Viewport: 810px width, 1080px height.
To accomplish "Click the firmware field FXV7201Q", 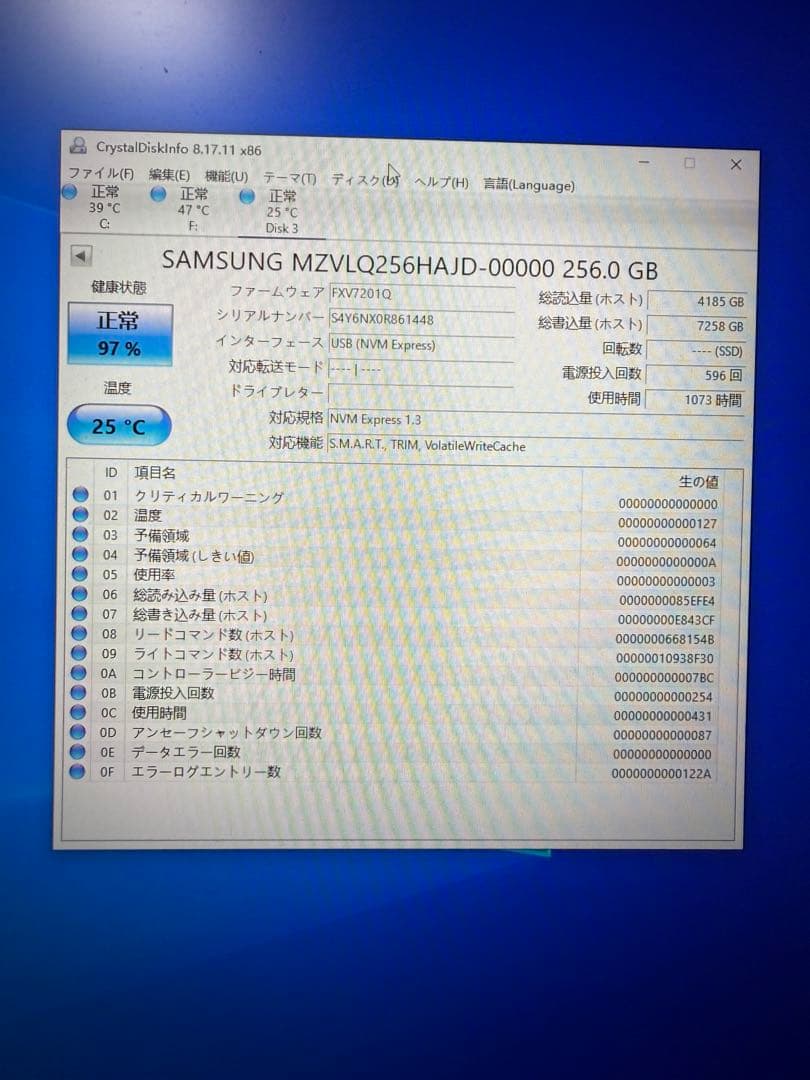I will pyautogui.click(x=422, y=293).
